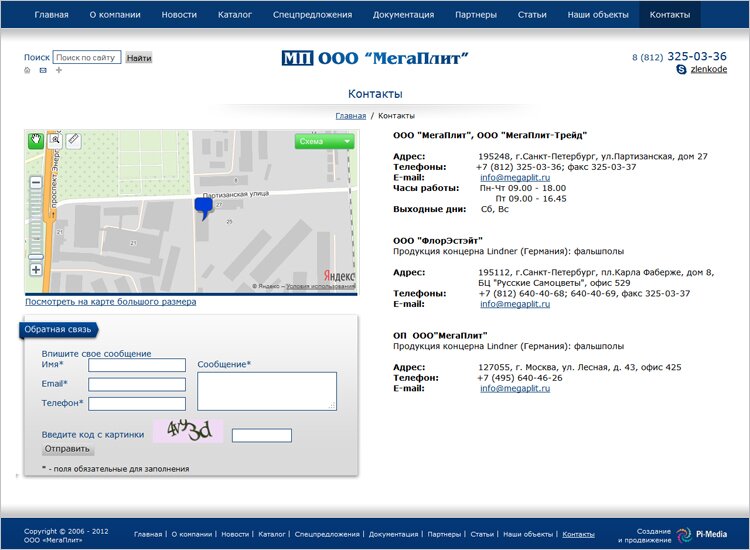Focus the Email input field
Viewport: 750px width, 550px height.
coord(137,385)
